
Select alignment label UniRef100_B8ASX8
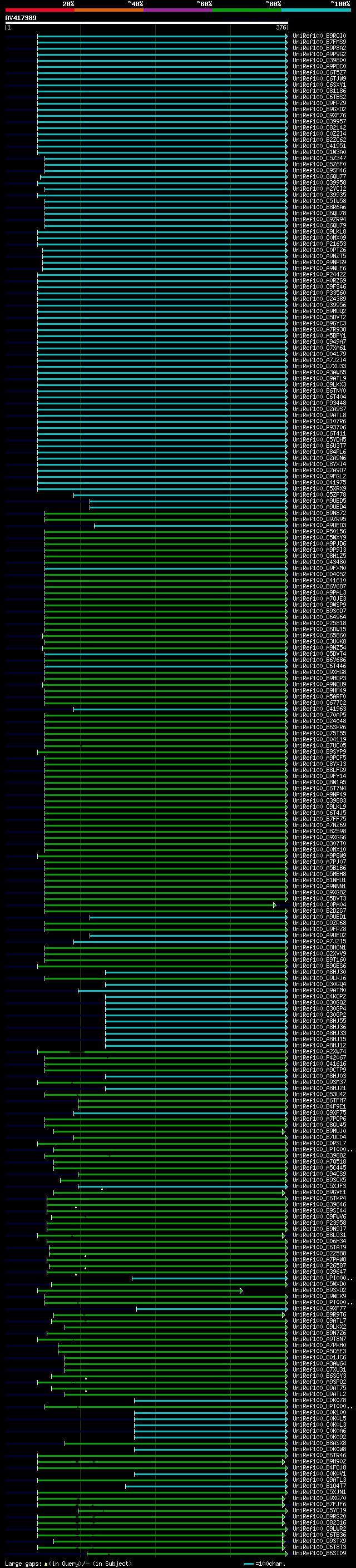click(x=319, y=1443)
